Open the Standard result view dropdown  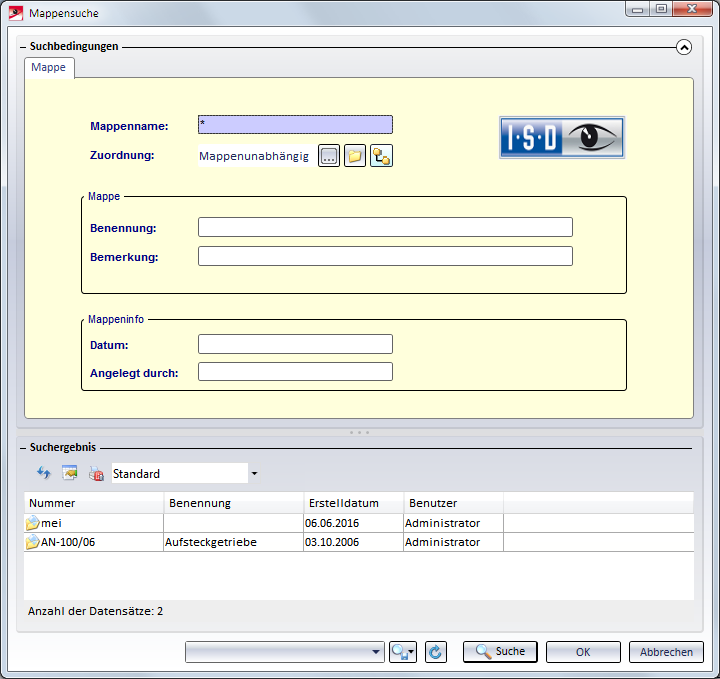click(254, 474)
